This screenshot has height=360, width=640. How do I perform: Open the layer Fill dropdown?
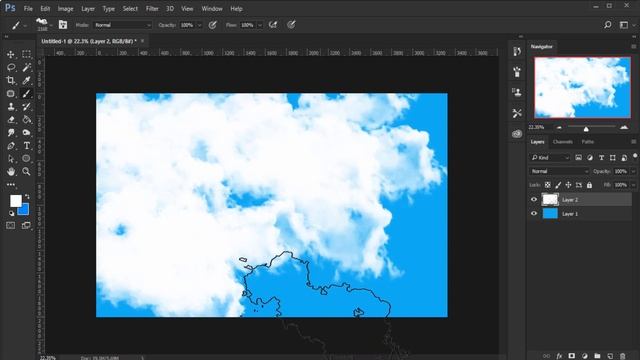633,185
